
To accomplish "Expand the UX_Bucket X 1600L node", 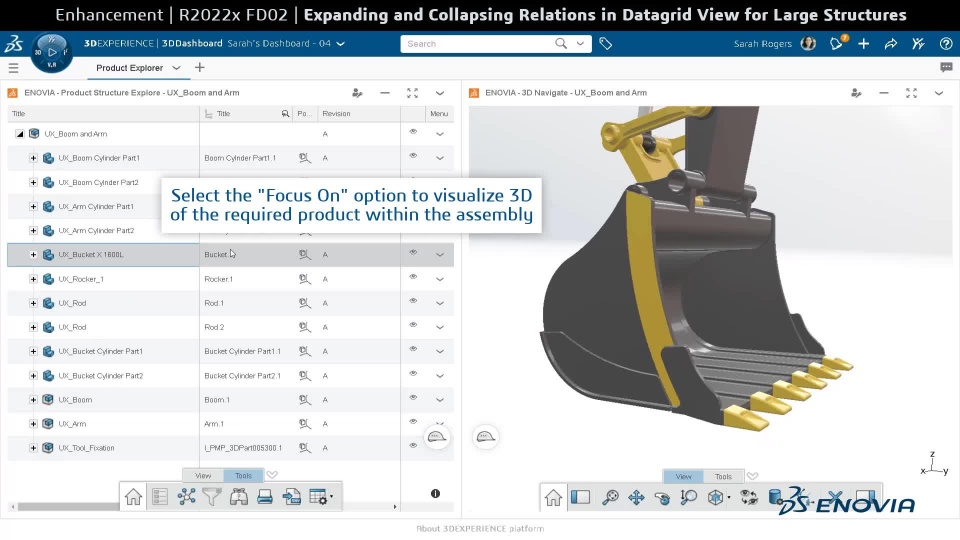I will point(33,255).
